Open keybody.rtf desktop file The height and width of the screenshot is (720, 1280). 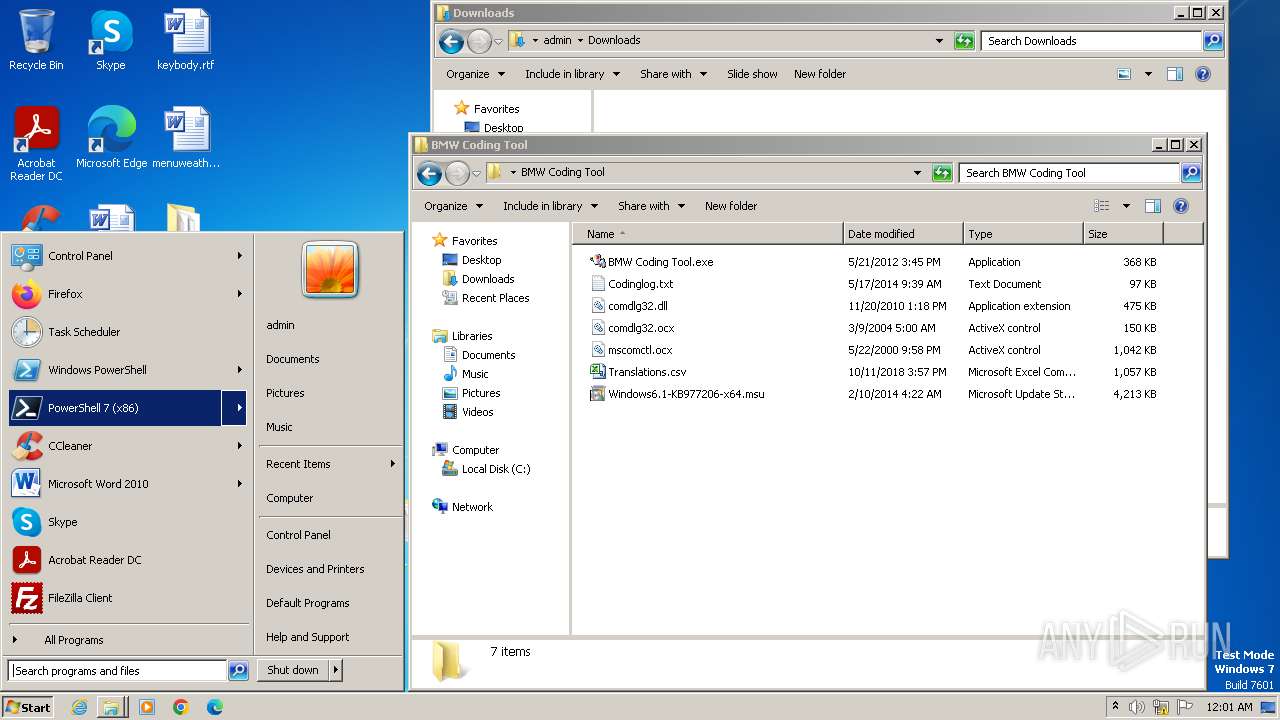point(186,40)
